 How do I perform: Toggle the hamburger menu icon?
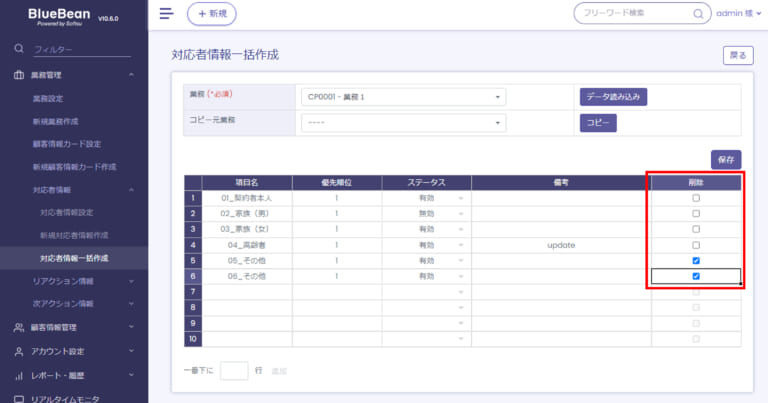coord(166,13)
